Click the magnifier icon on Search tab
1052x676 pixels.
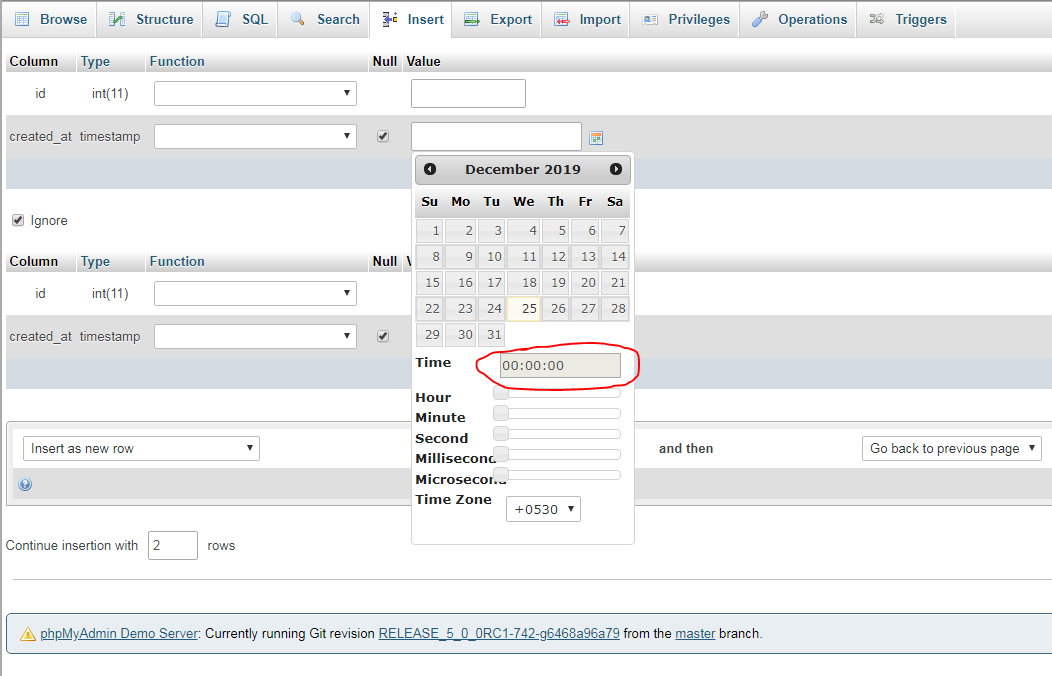tap(299, 19)
